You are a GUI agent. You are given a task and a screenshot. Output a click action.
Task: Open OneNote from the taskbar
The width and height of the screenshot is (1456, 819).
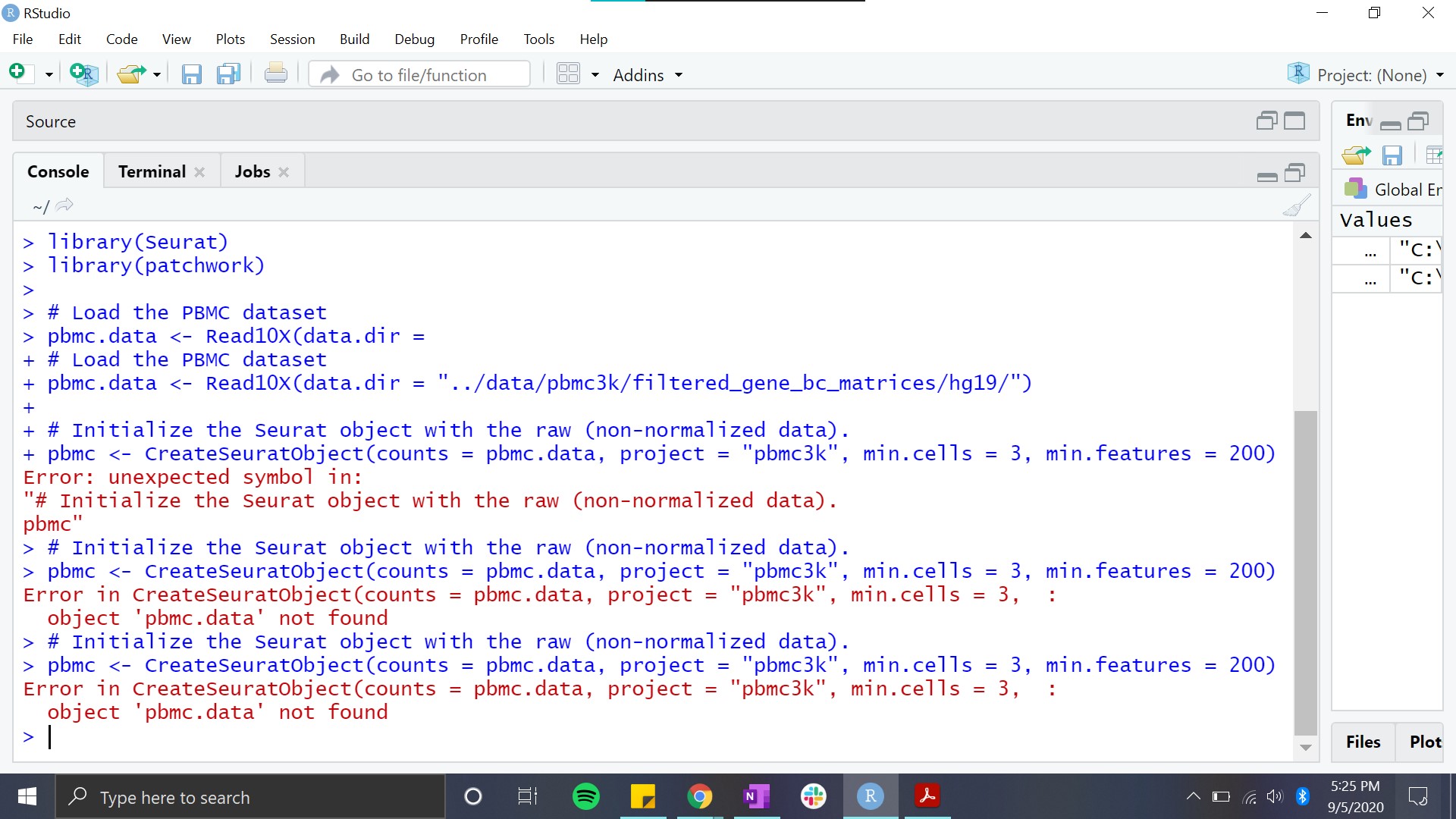coord(757,796)
